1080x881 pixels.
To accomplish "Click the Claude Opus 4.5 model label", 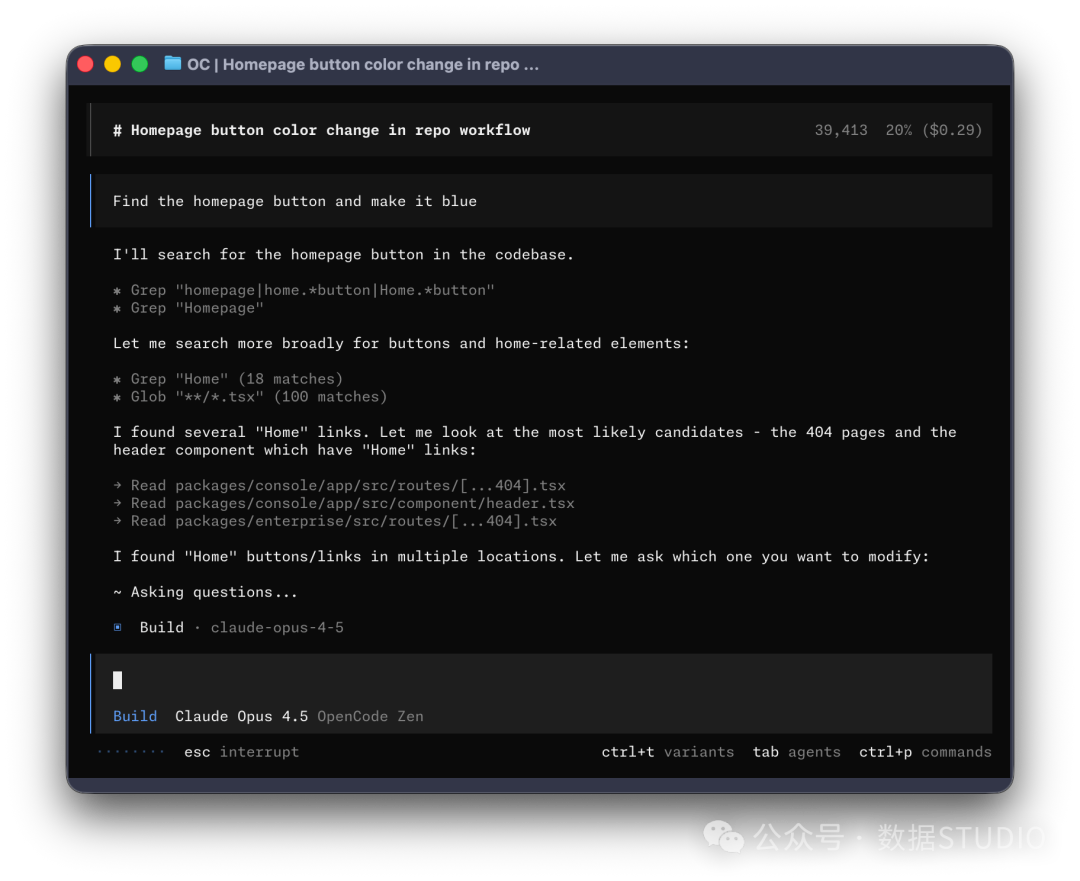I will (241, 716).
